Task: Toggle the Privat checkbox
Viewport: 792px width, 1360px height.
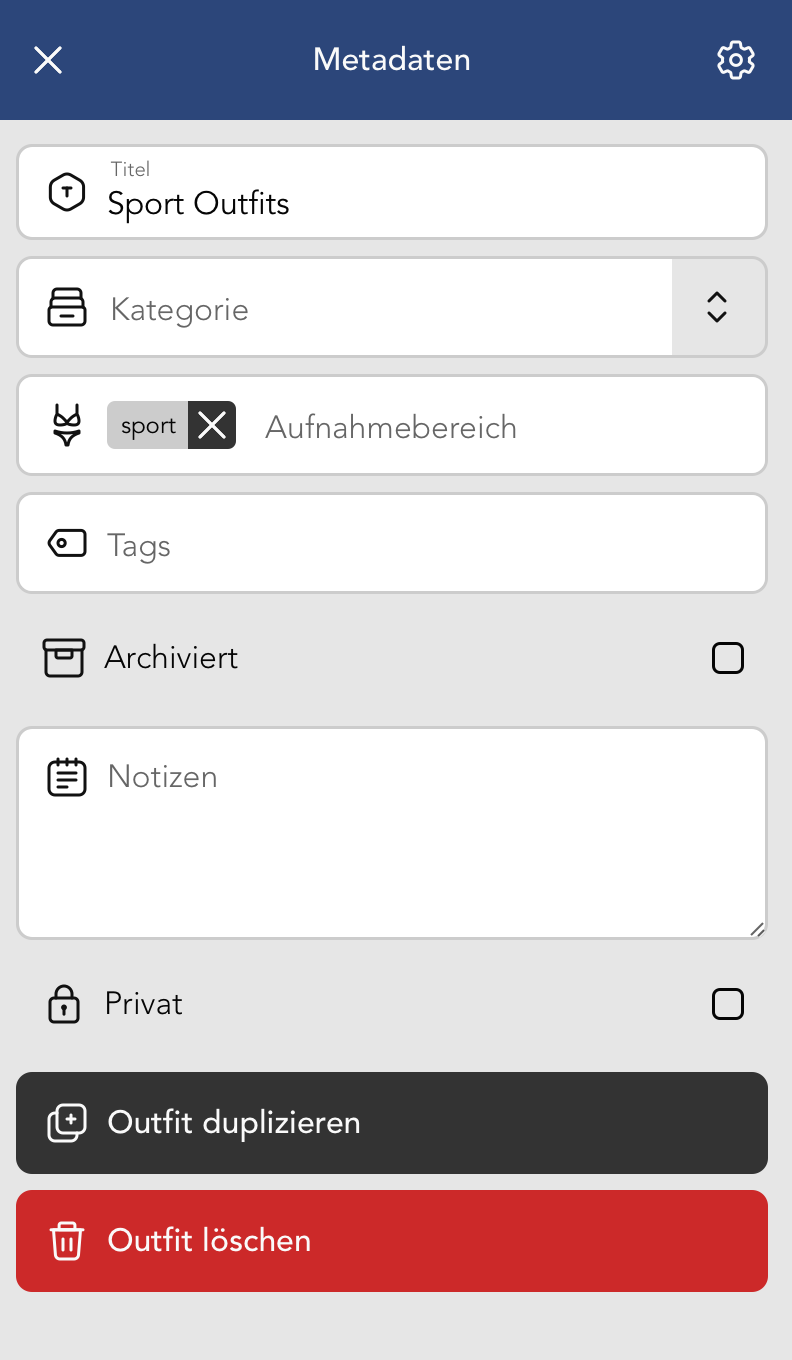Action: click(x=727, y=1004)
